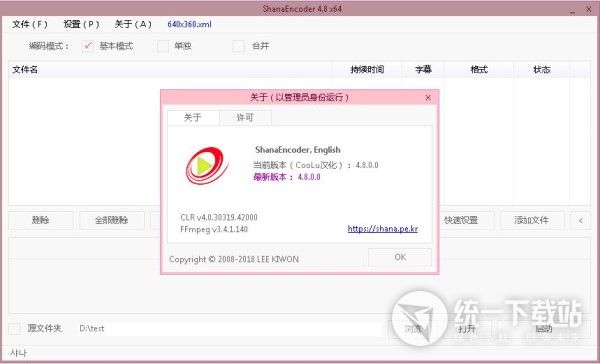
Task: Close the 关于 about dialog
Action: pos(428,98)
